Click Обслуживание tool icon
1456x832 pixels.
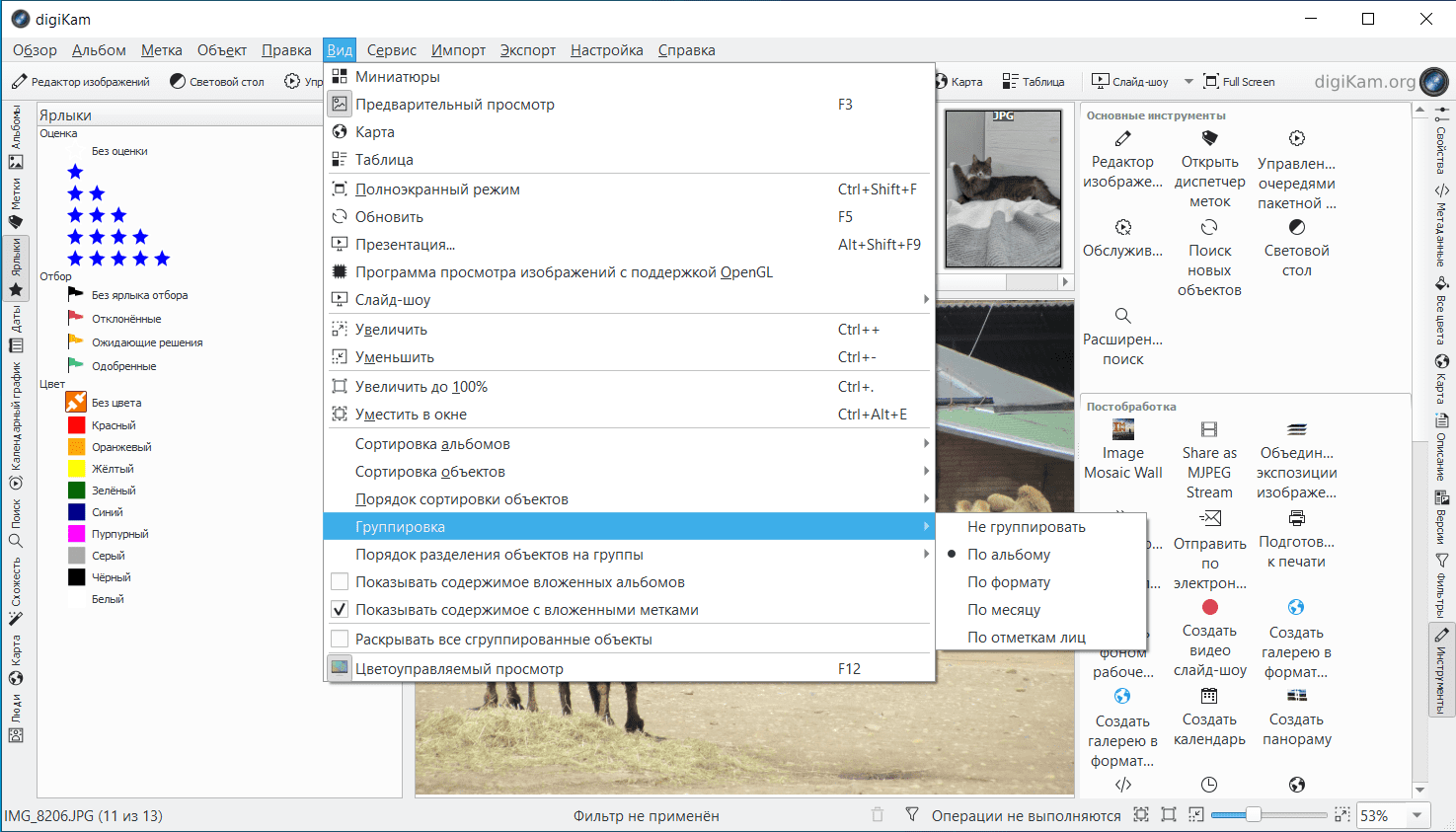click(1122, 227)
